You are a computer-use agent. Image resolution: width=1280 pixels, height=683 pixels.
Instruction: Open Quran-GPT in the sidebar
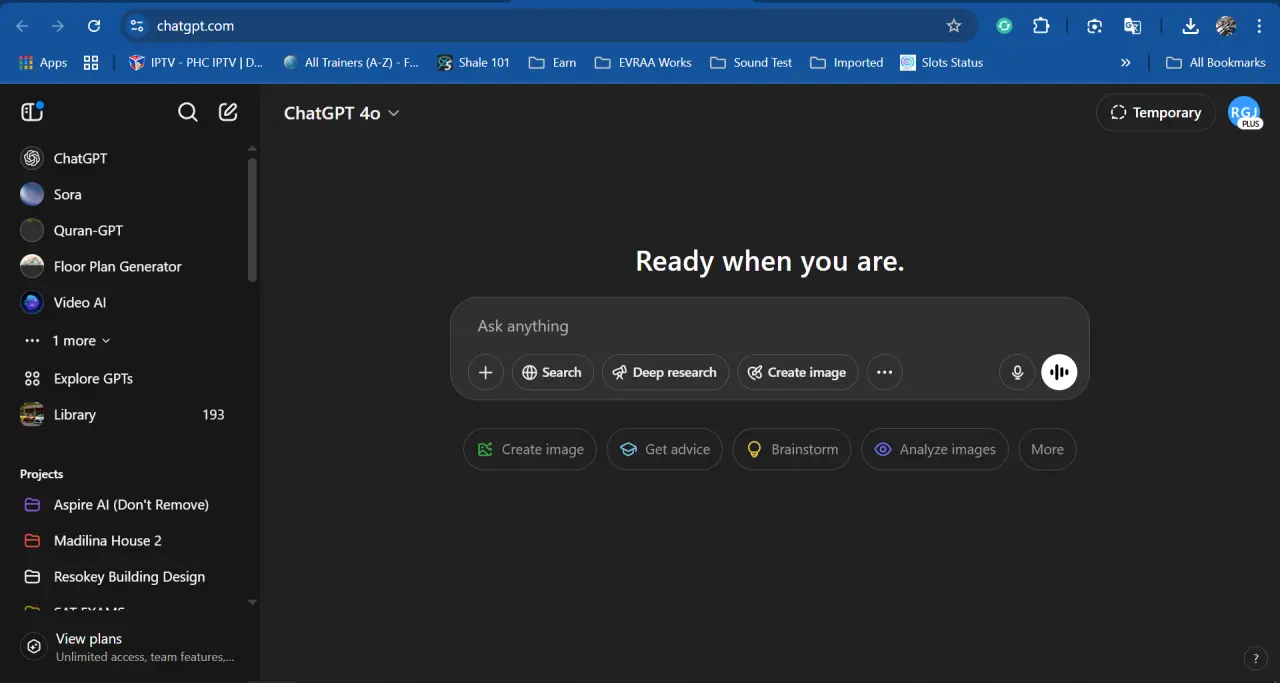click(x=126, y=230)
